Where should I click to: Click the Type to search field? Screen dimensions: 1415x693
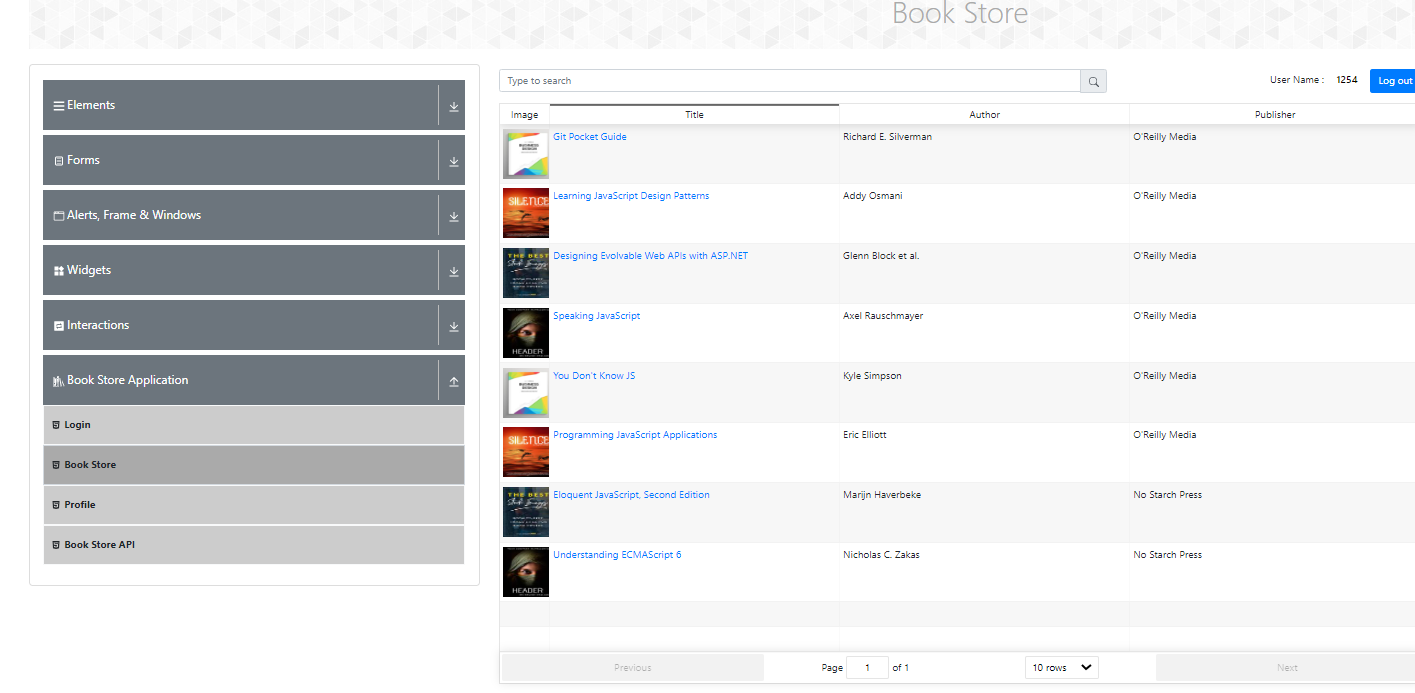[x=790, y=81]
